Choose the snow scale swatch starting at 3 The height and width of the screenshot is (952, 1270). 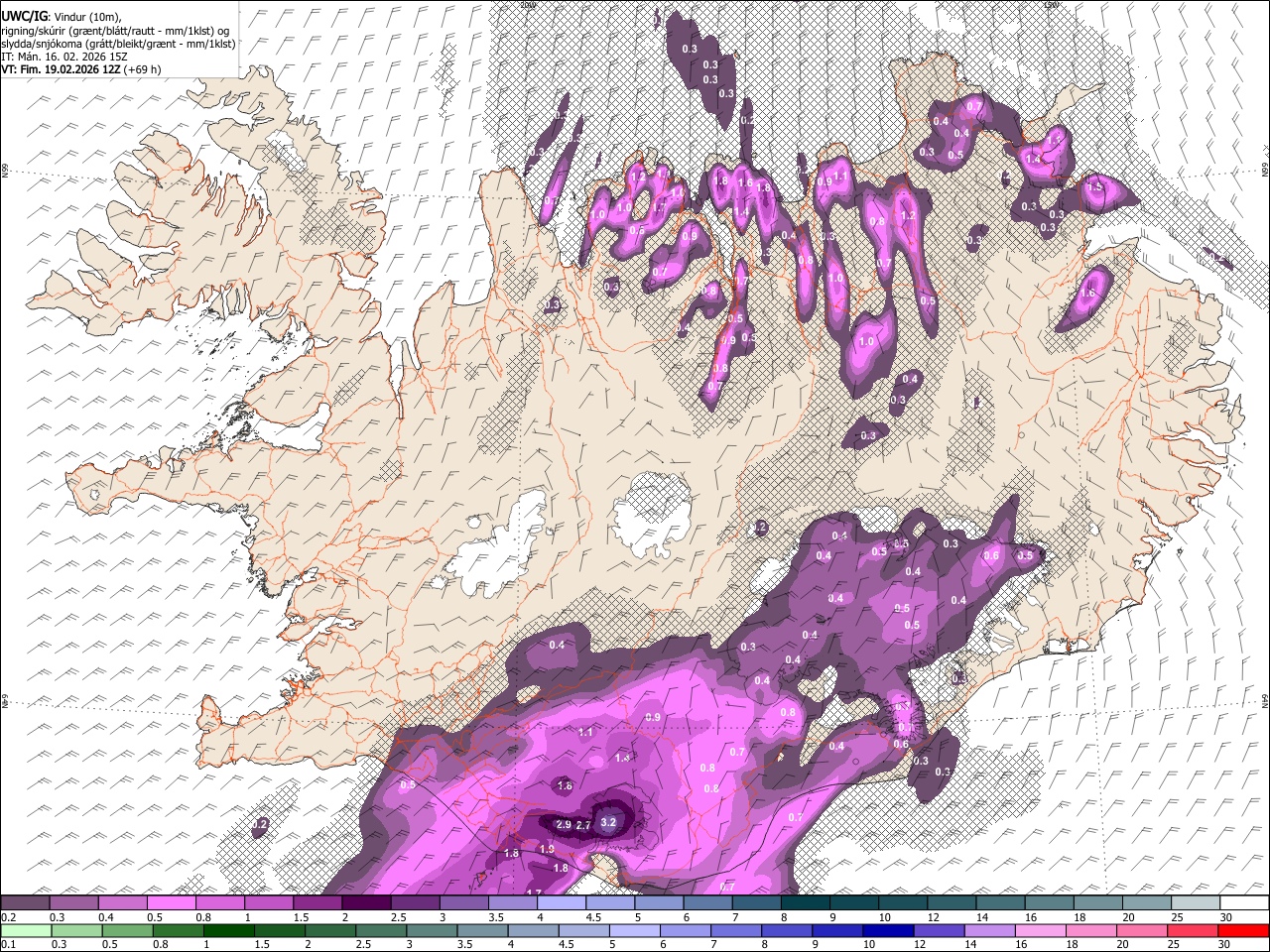coord(462,902)
